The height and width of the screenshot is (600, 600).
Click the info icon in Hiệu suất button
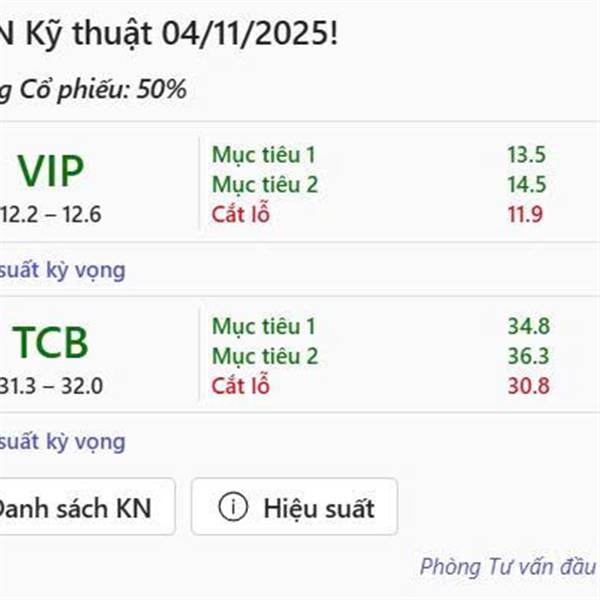pyautogui.click(x=233, y=507)
